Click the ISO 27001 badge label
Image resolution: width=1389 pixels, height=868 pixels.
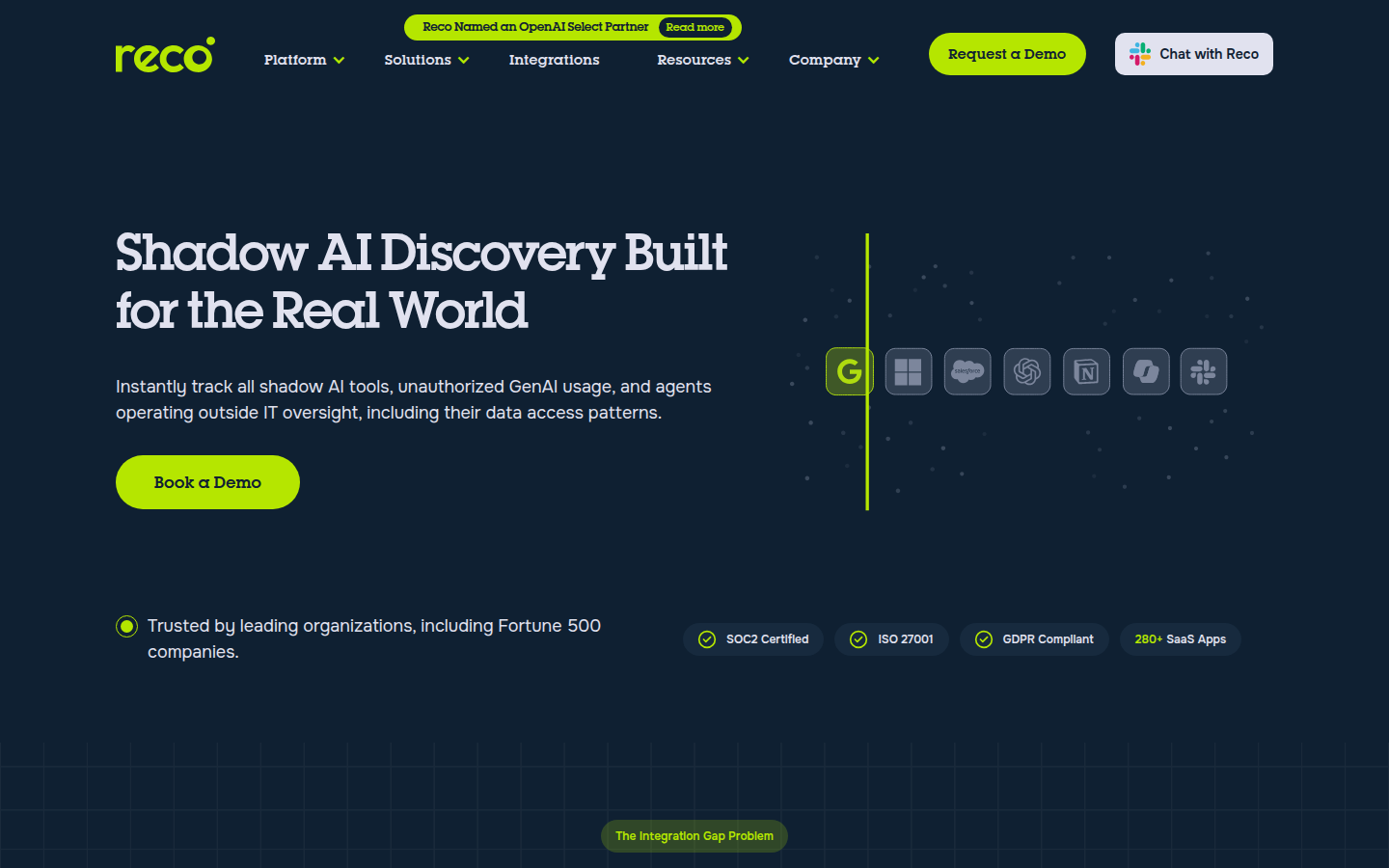[906, 639]
